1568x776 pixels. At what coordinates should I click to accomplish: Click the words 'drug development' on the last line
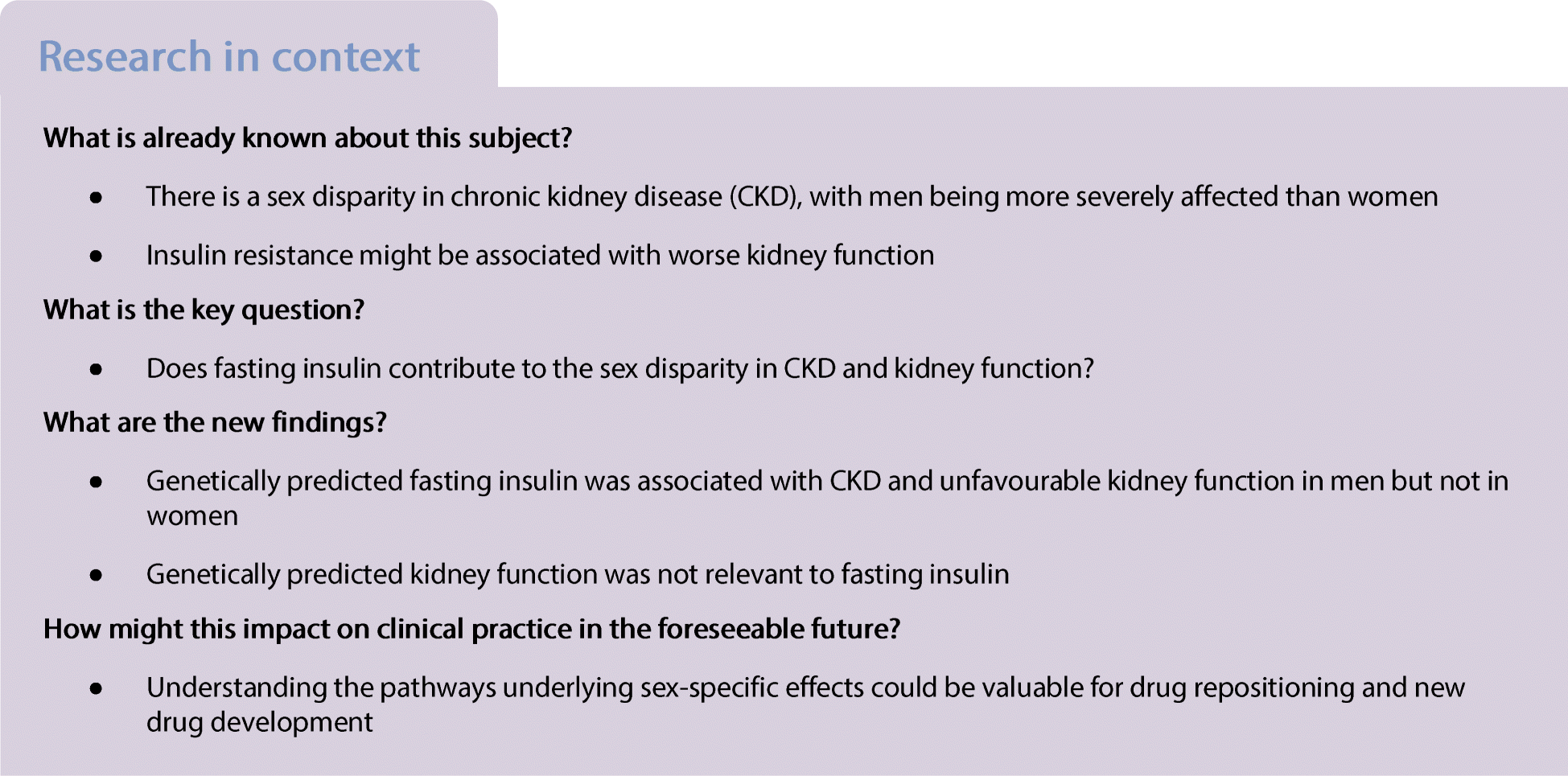coord(259,723)
